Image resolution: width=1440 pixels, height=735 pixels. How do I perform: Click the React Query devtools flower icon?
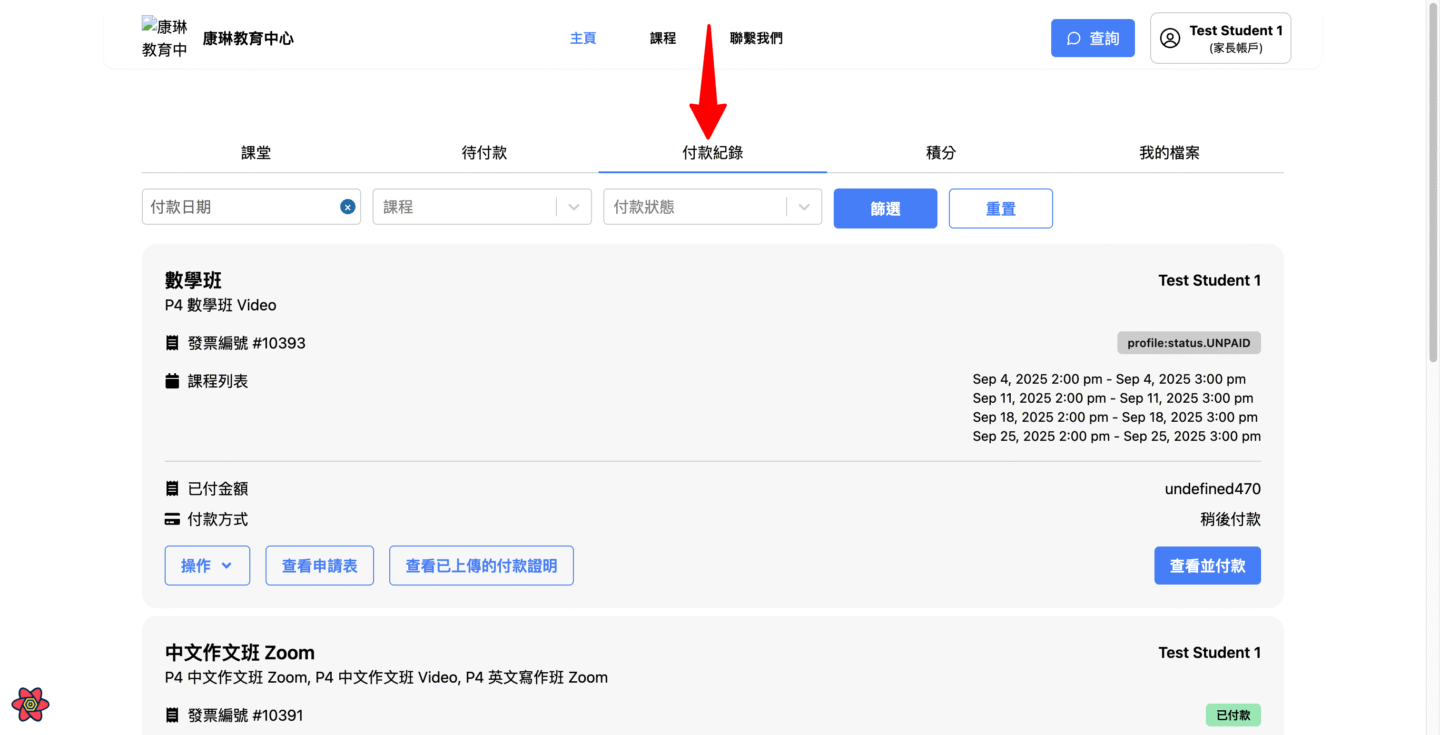[31, 704]
